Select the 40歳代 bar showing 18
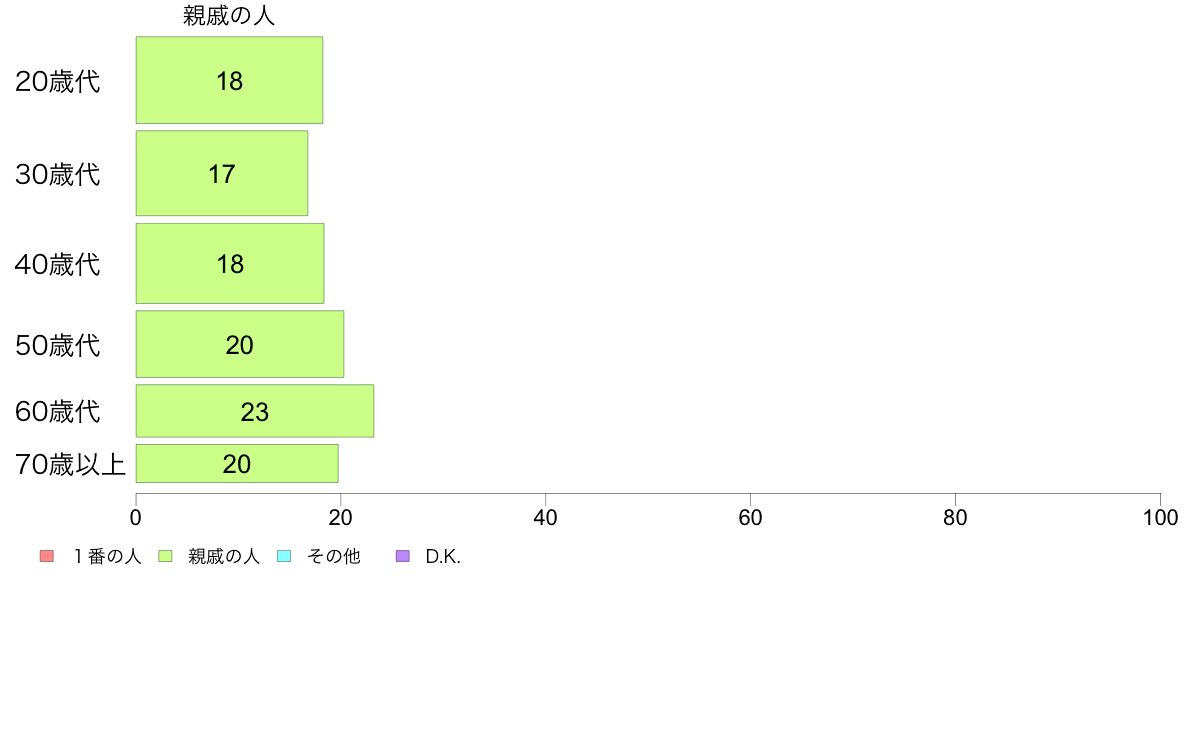Image resolution: width=1188 pixels, height=736 pixels. 230,264
